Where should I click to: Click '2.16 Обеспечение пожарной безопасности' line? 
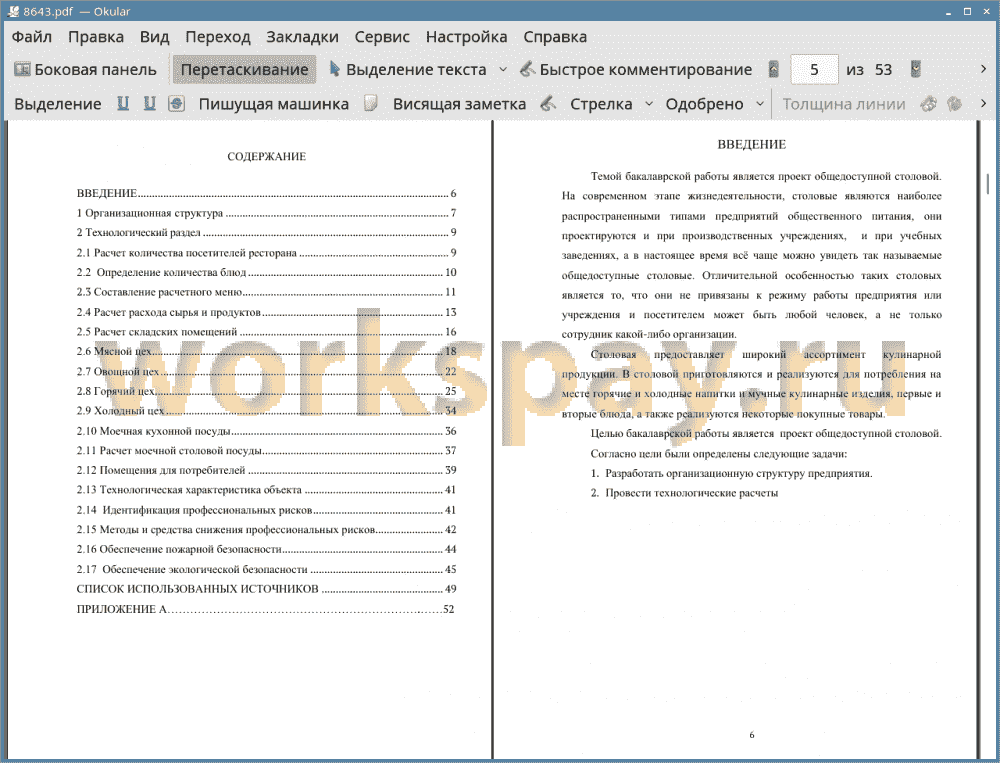266,549
